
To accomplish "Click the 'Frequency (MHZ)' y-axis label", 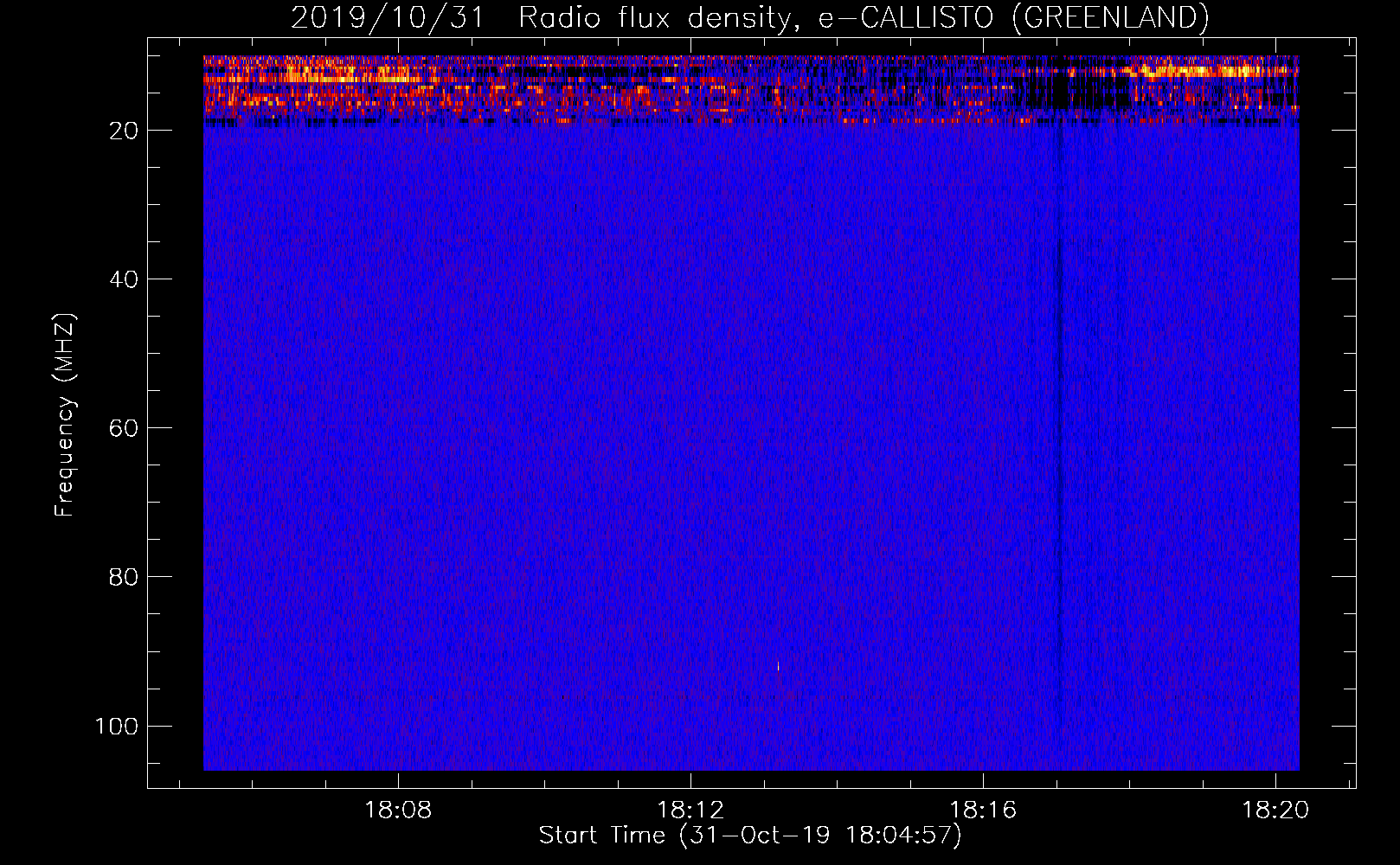I will [65, 415].
